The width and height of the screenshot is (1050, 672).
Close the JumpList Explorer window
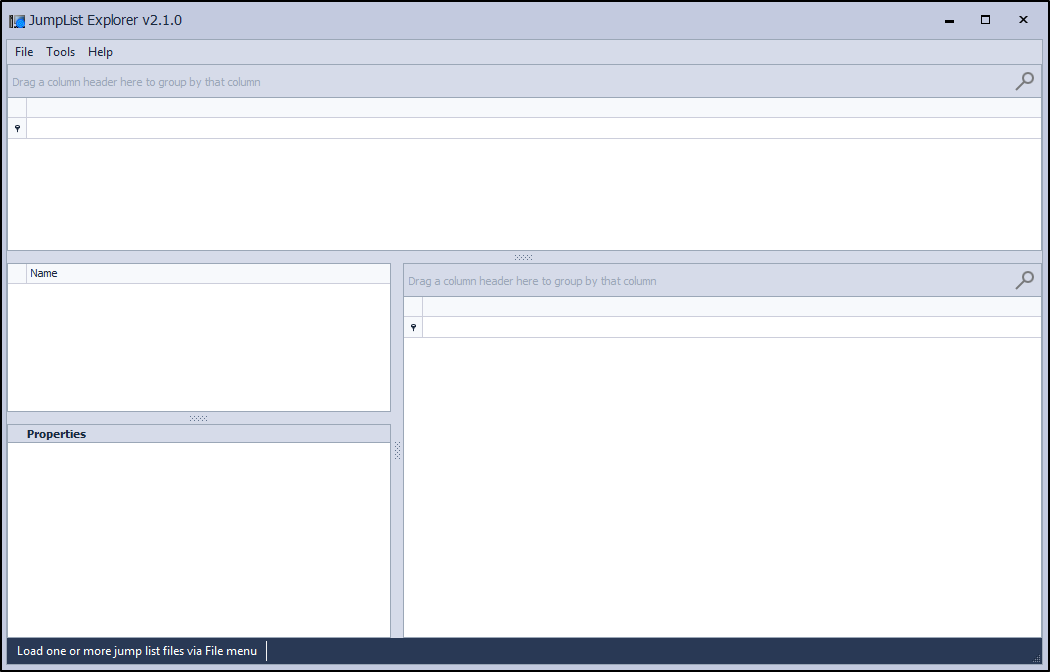point(1023,20)
